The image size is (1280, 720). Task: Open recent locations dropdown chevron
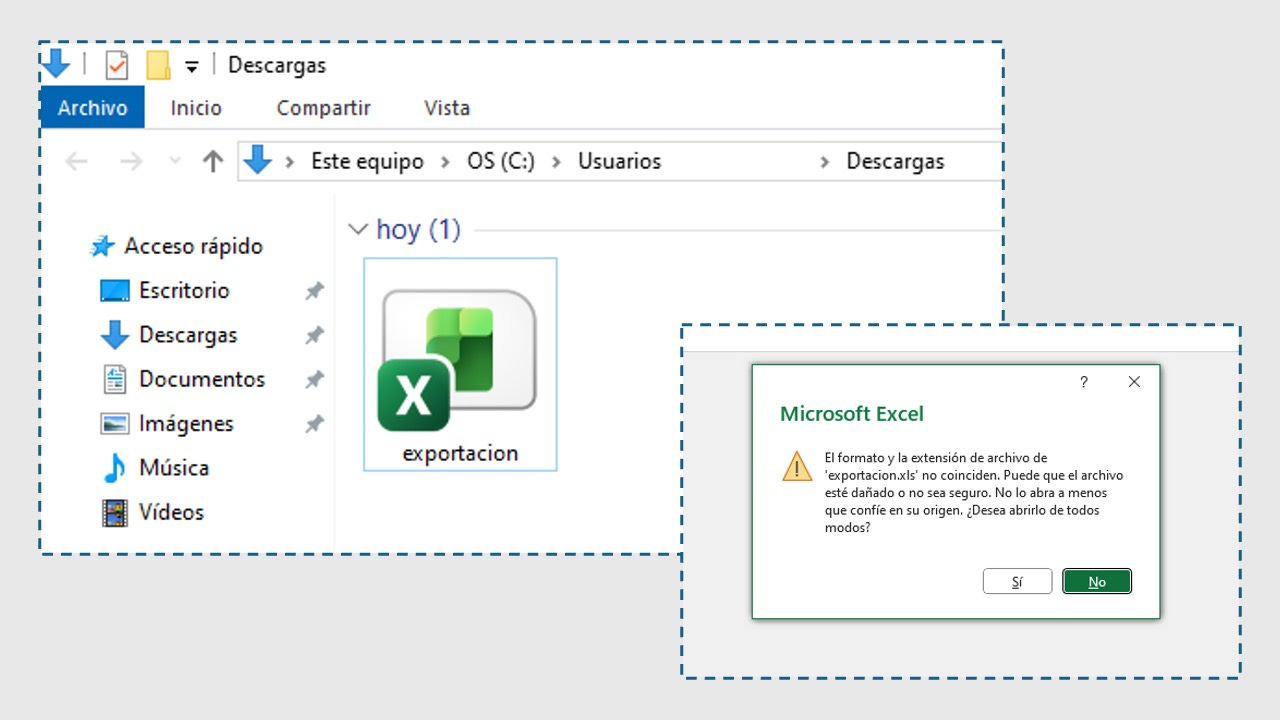pyautogui.click(x=175, y=161)
